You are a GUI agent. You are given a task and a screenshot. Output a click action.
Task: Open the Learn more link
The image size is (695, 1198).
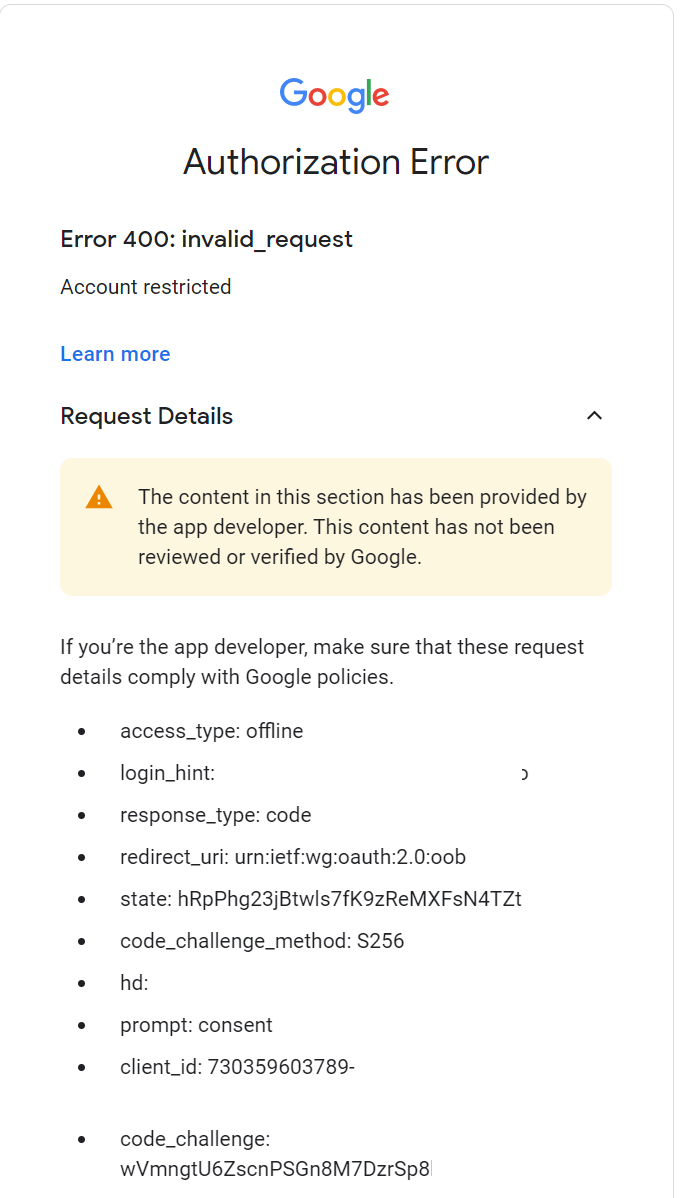[115, 354]
